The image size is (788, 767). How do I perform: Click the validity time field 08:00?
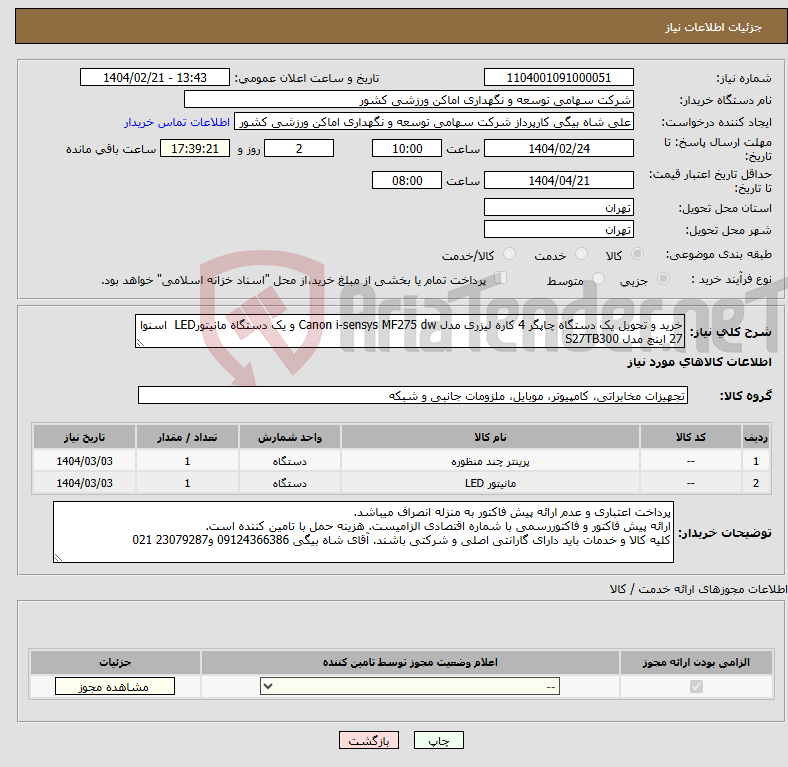click(407, 180)
